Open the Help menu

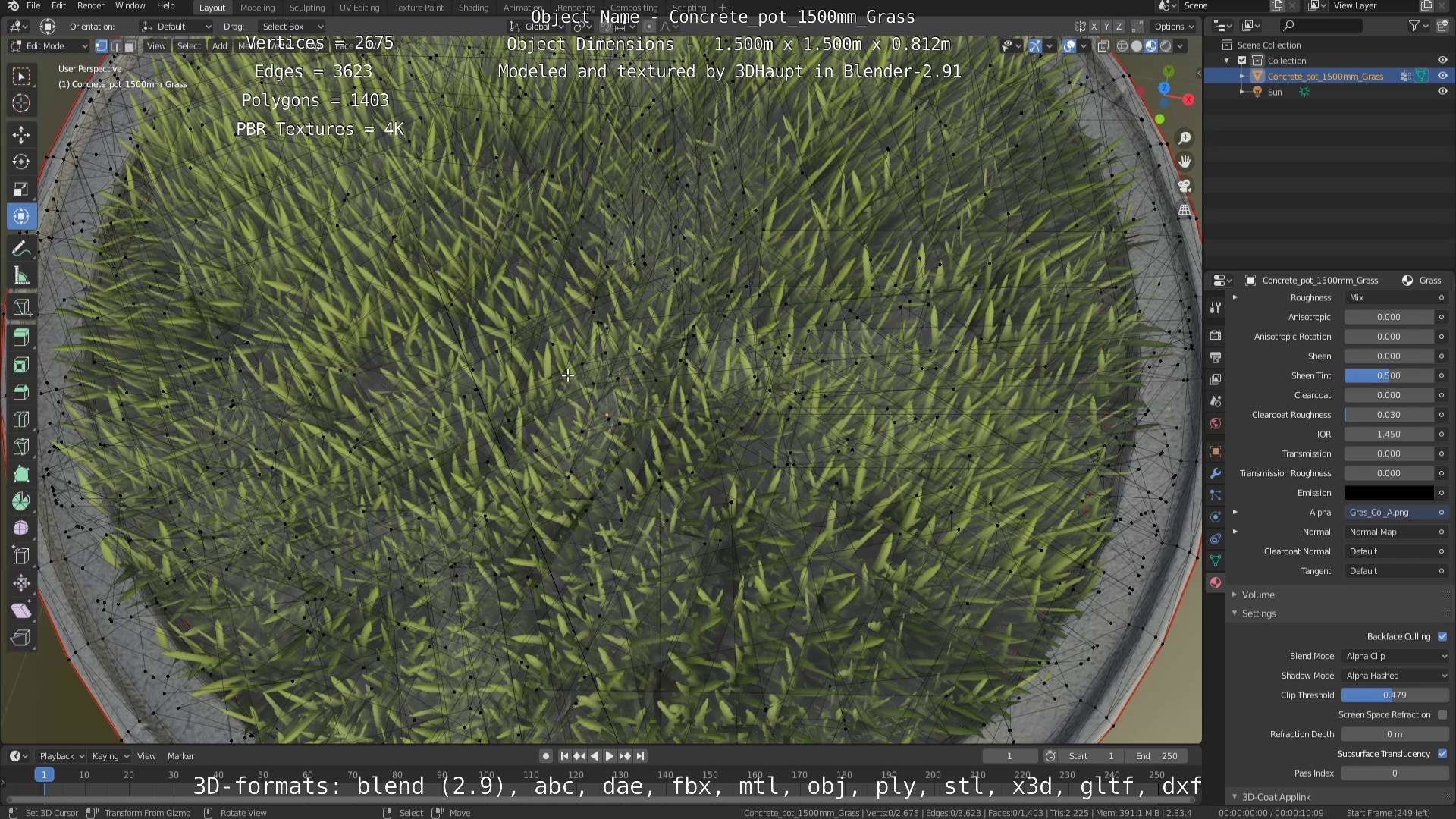pyautogui.click(x=165, y=6)
